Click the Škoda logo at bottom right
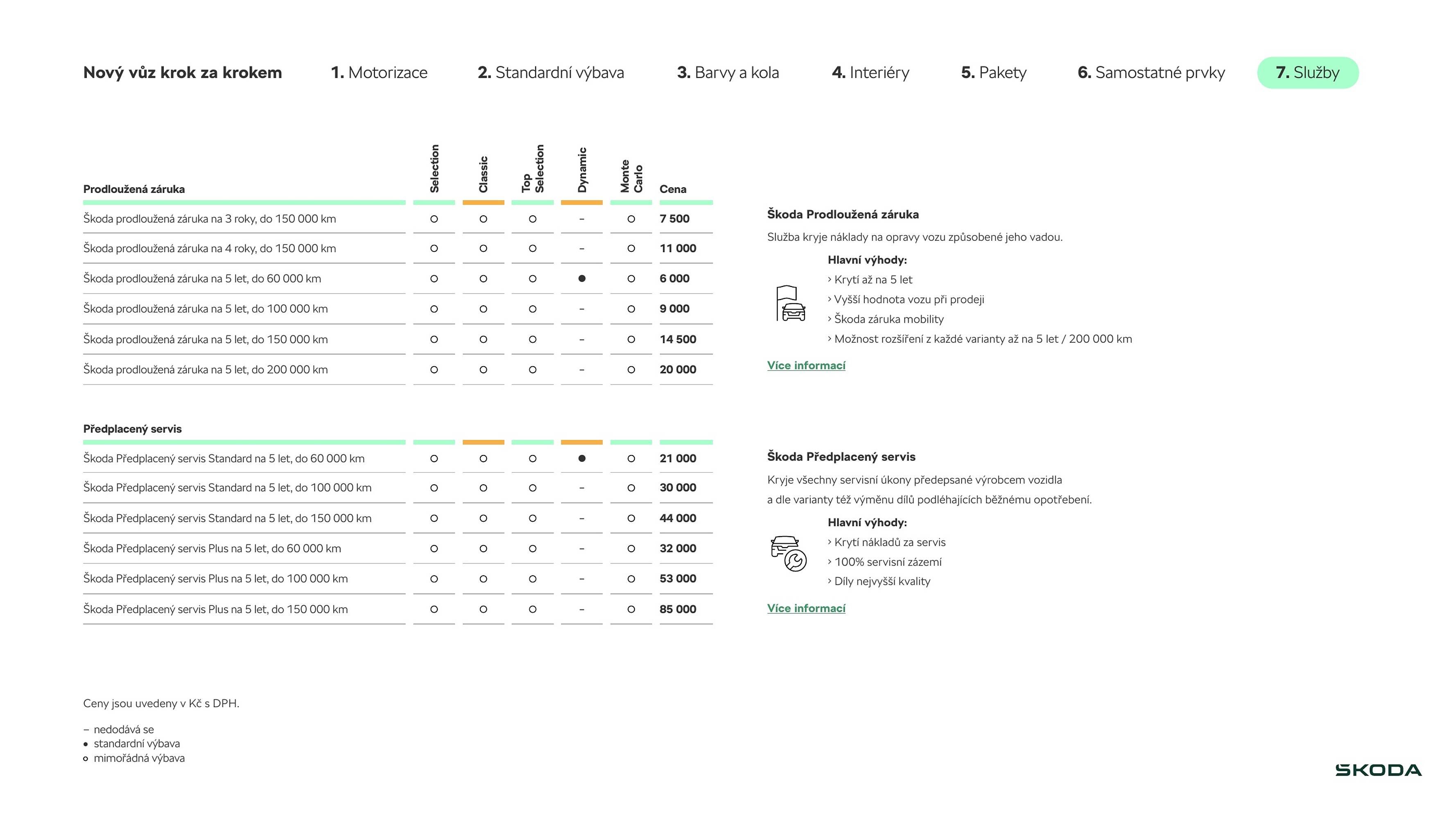This screenshot has width=1456, height=819. [1378, 770]
